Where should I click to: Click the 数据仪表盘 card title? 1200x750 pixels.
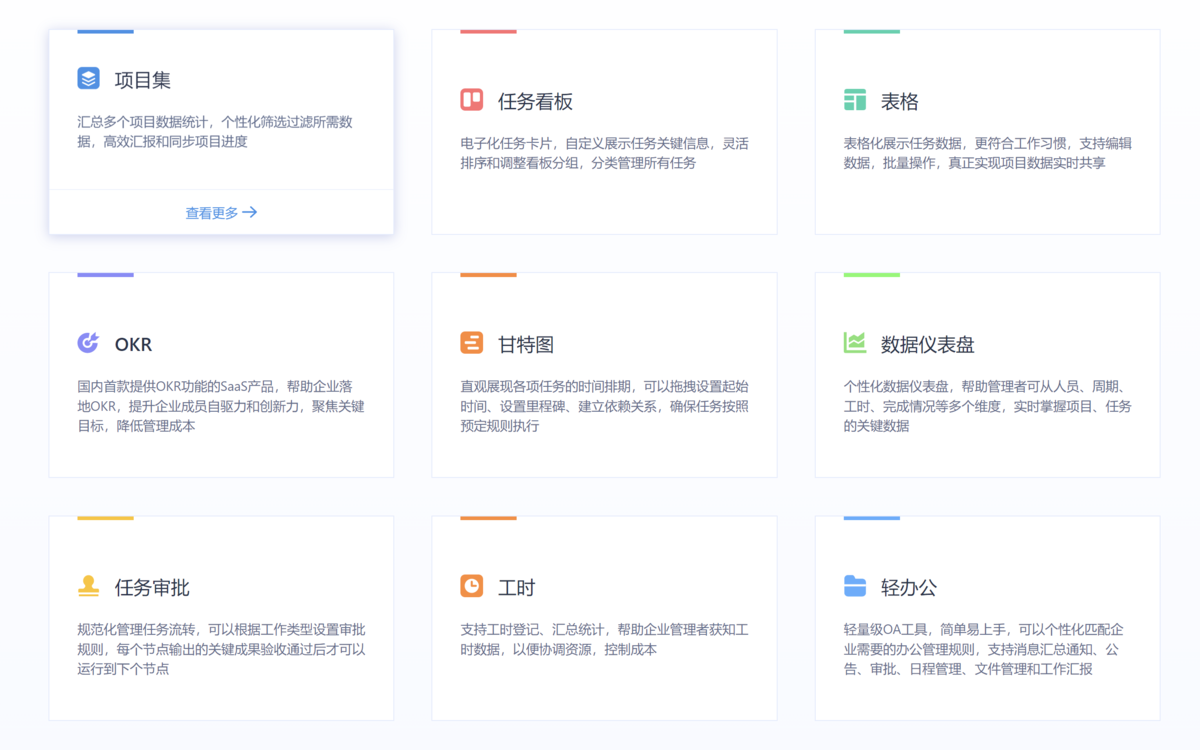click(927, 345)
